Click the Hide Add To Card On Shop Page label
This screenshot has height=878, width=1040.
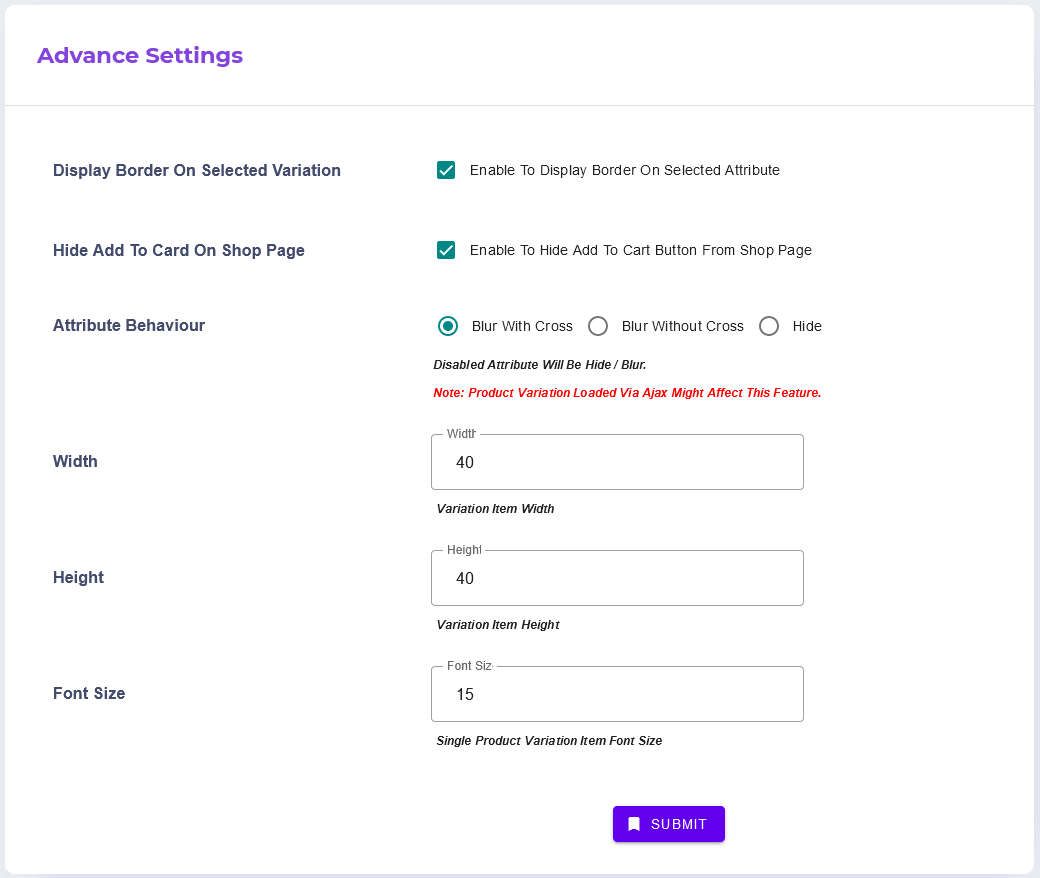(x=179, y=251)
